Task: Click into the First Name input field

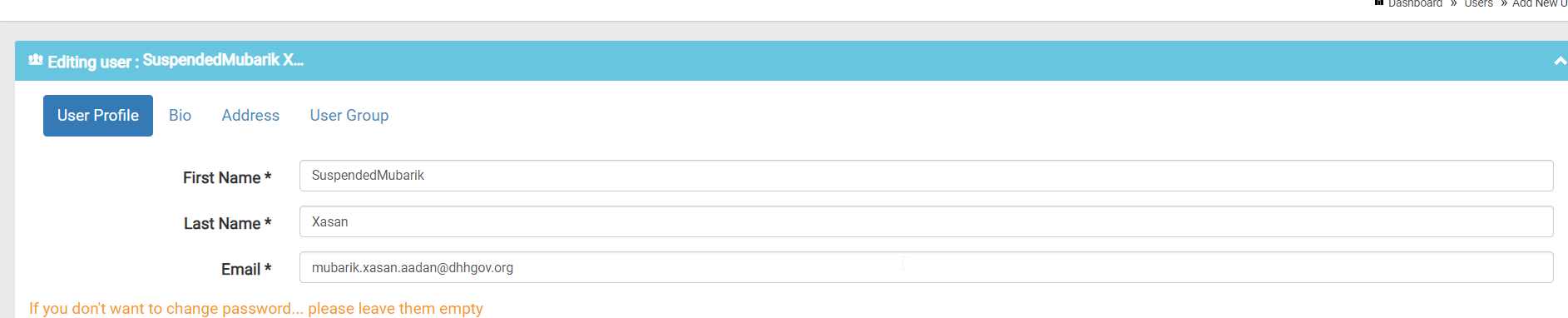Action: pyautogui.click(x=926, y=176)
